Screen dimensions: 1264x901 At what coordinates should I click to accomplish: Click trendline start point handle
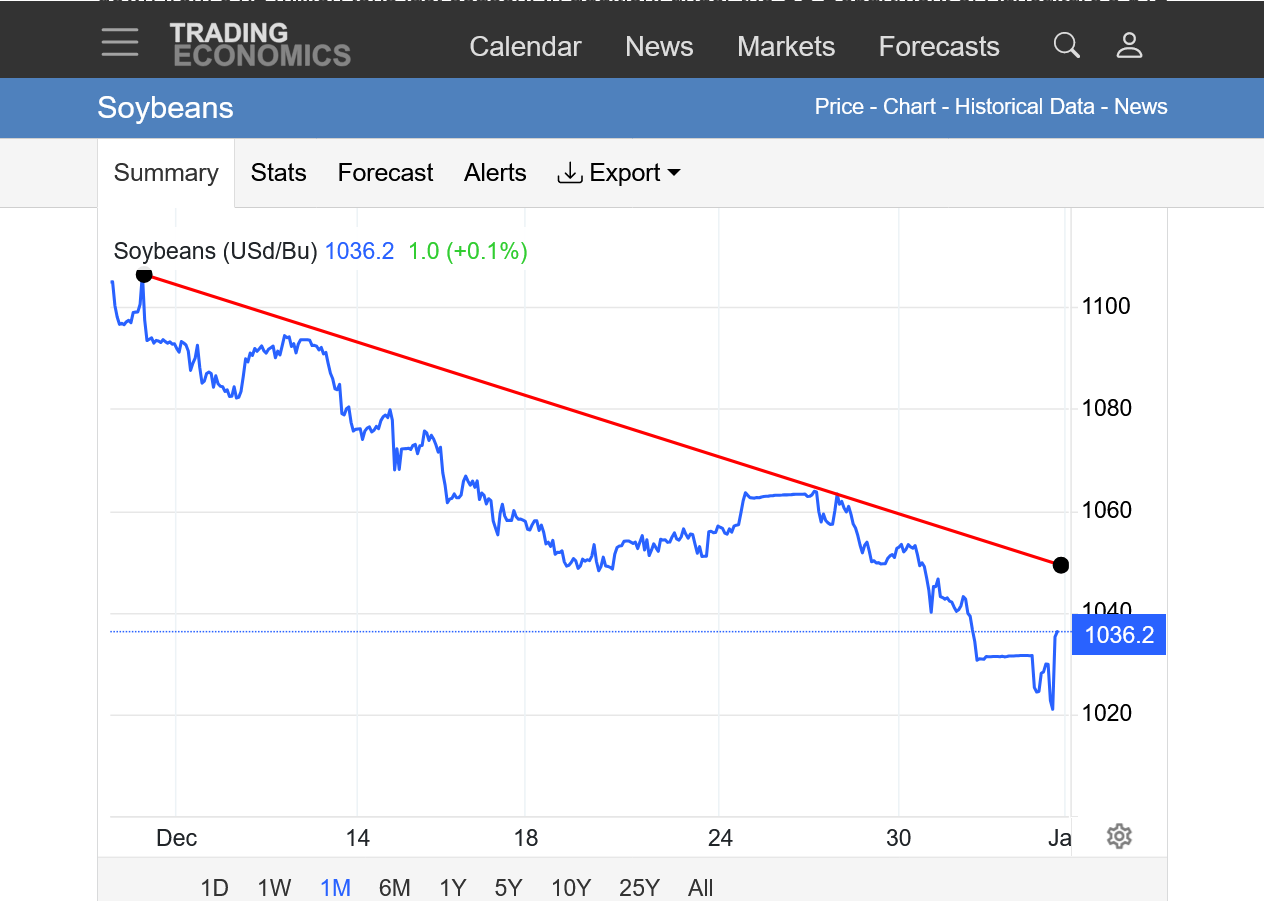coord(144,274)
